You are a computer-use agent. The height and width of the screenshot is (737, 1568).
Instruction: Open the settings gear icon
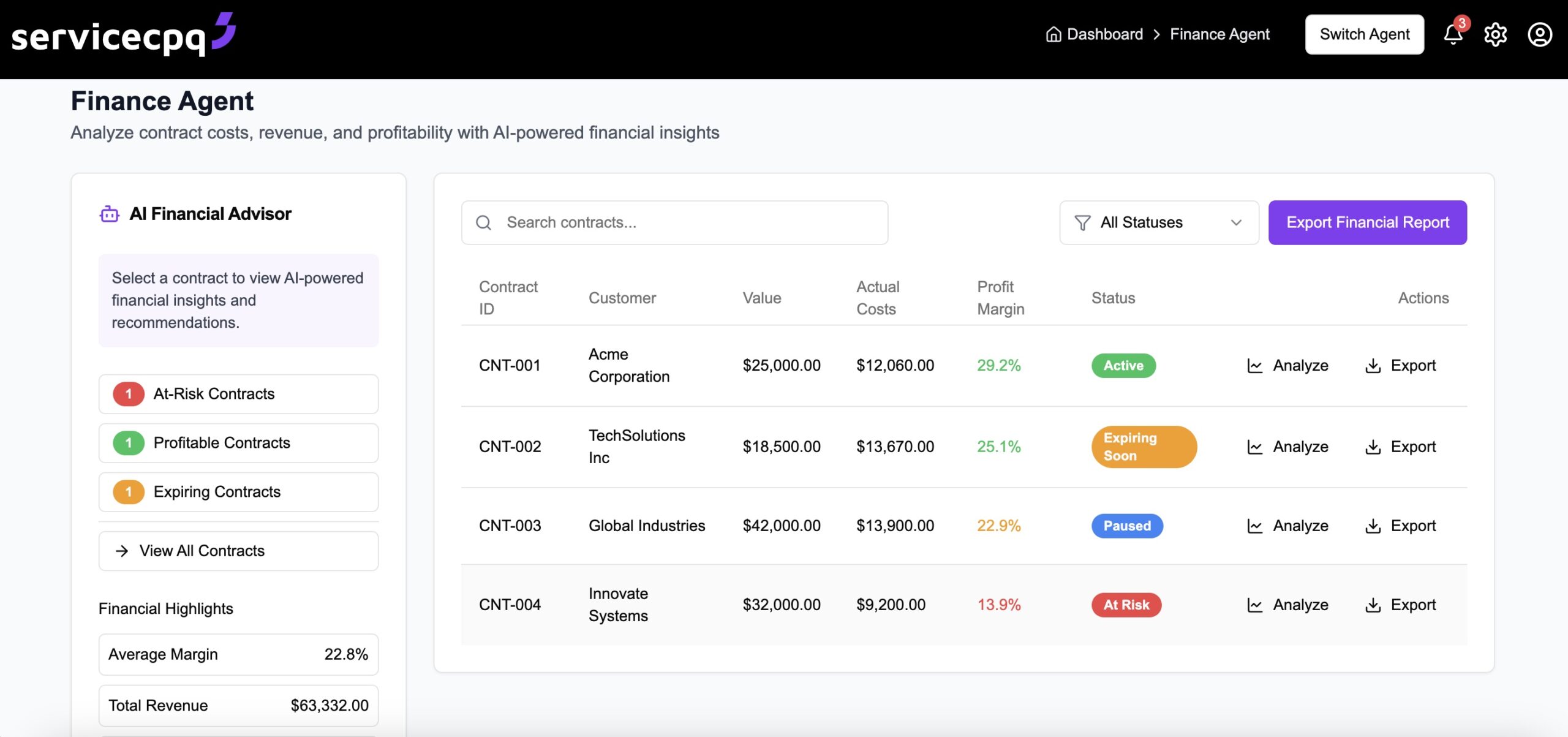pos(1495,35)
